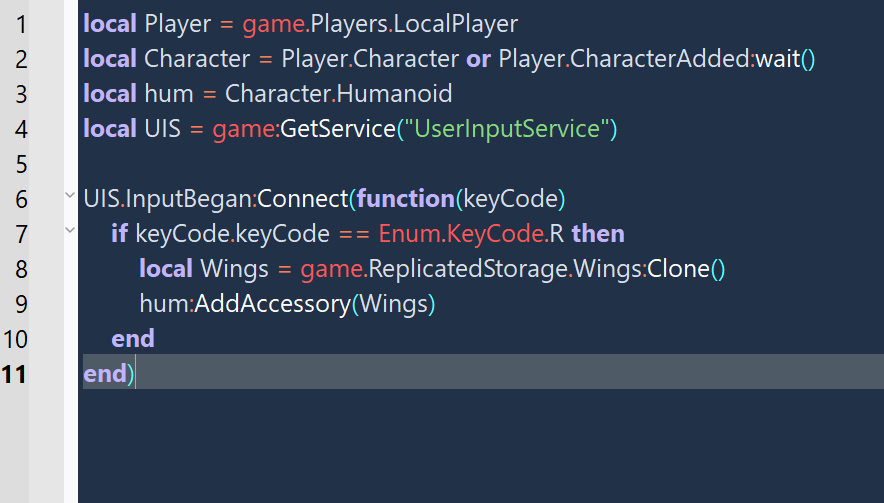Click 'CharacterAdded' in line 2

point(660,59)
